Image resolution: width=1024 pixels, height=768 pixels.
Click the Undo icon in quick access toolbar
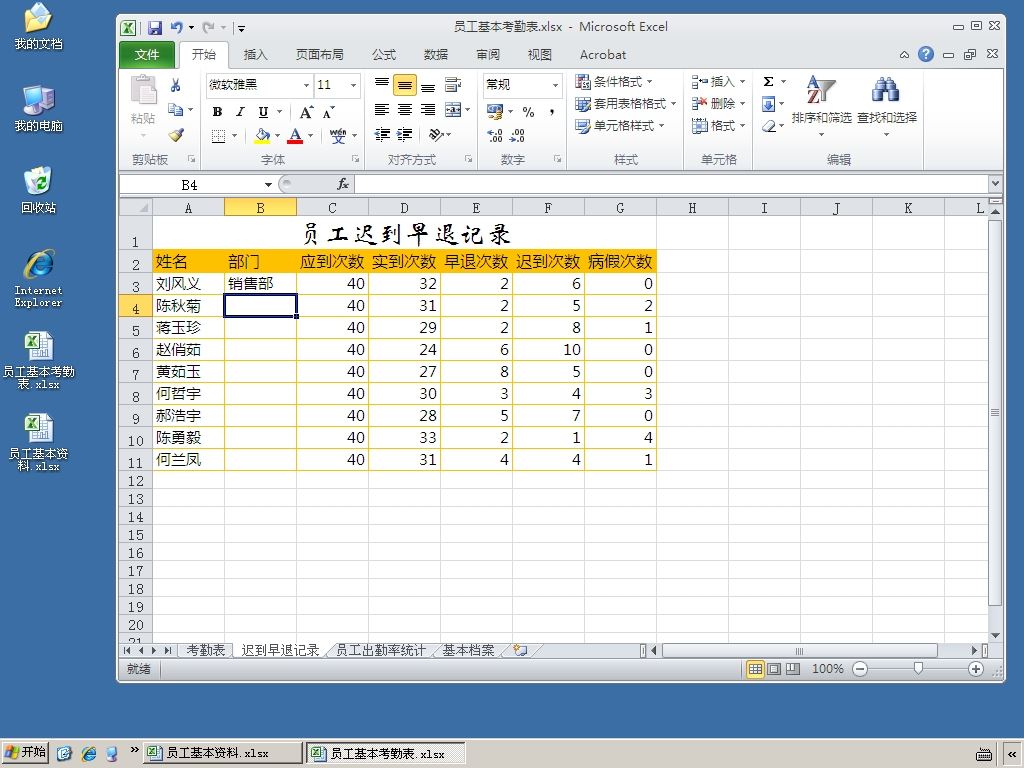click(x=176, y=27)
